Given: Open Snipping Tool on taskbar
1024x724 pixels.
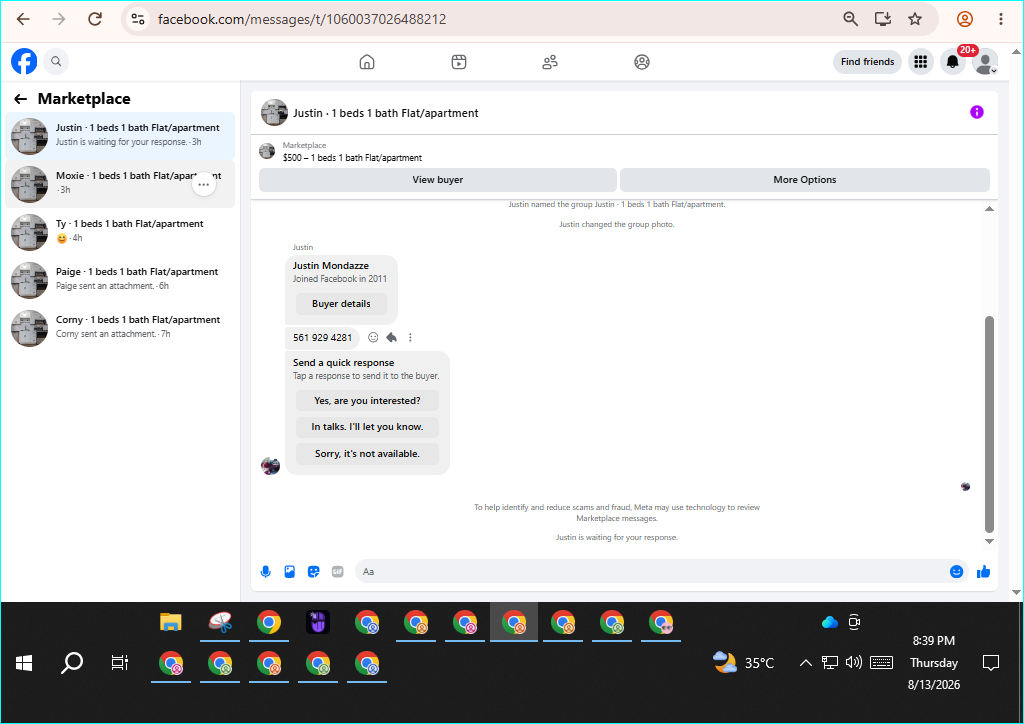Looking at the screenshot, I should click(x=220, y=622).
